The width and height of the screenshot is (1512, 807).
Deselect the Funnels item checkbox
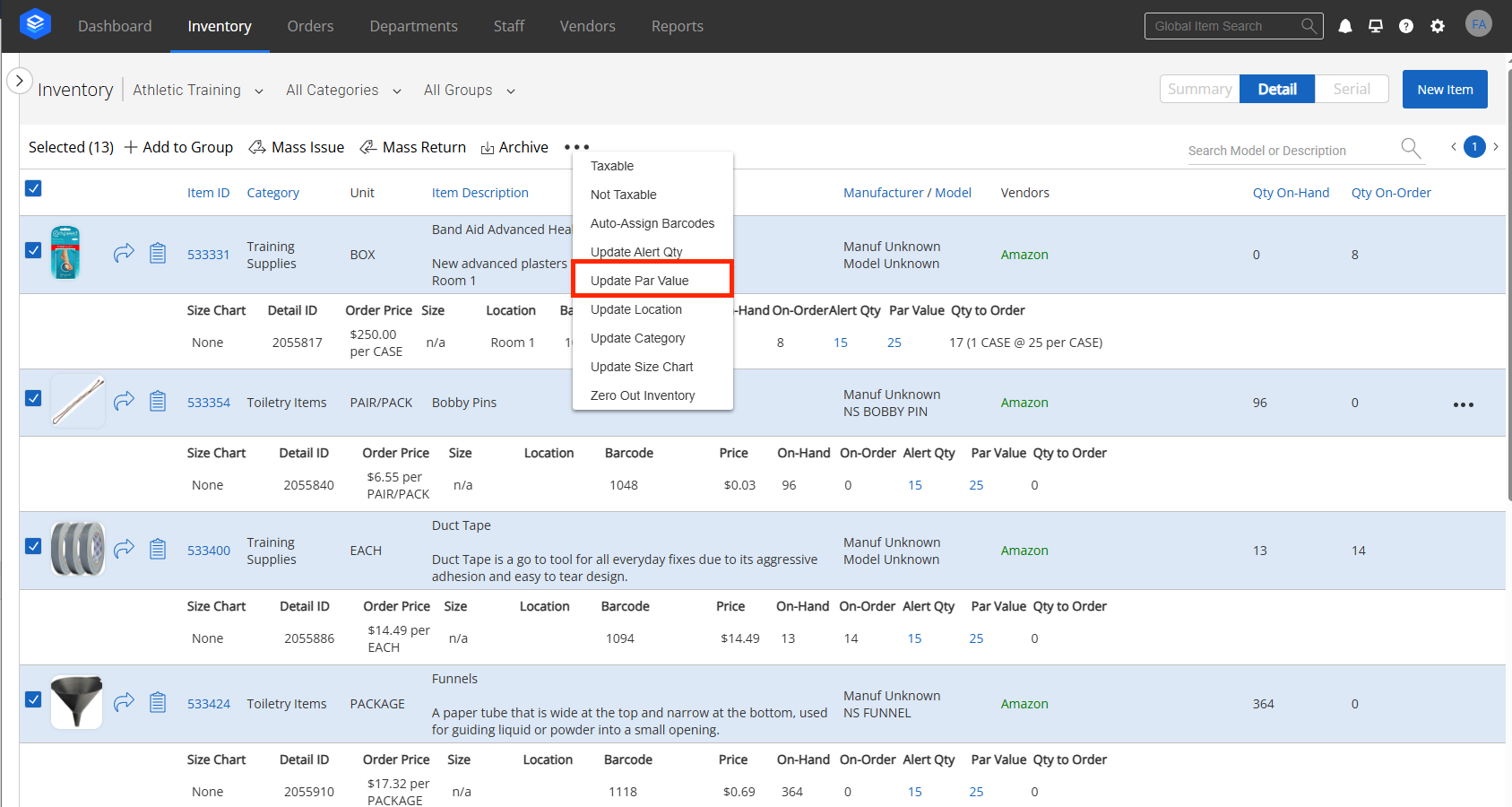click(x=33, y=699)
